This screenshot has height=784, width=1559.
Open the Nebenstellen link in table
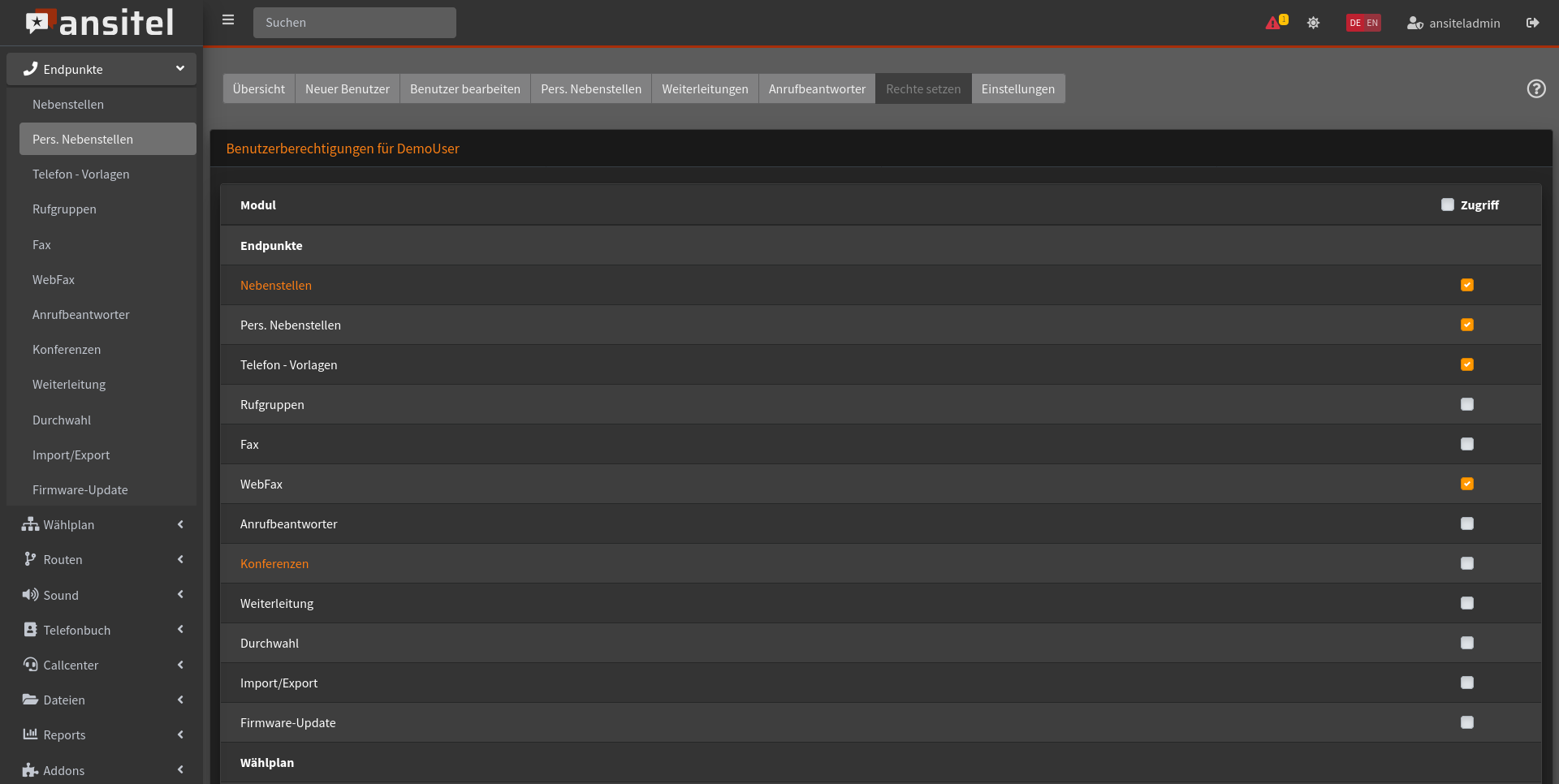coord(276,286)
